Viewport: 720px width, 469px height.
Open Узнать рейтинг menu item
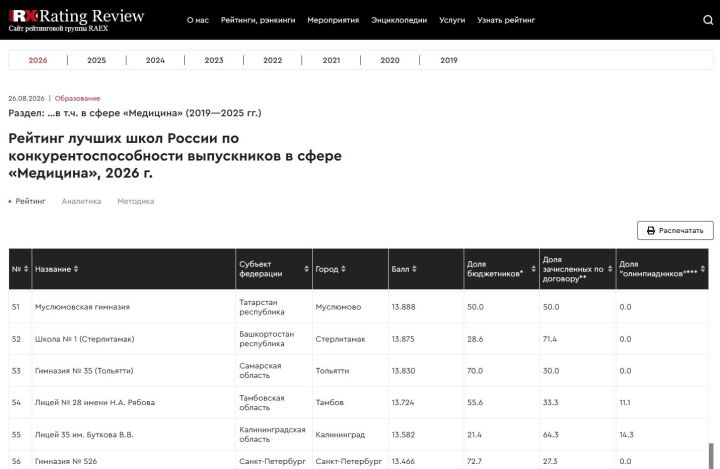point(506,20)
